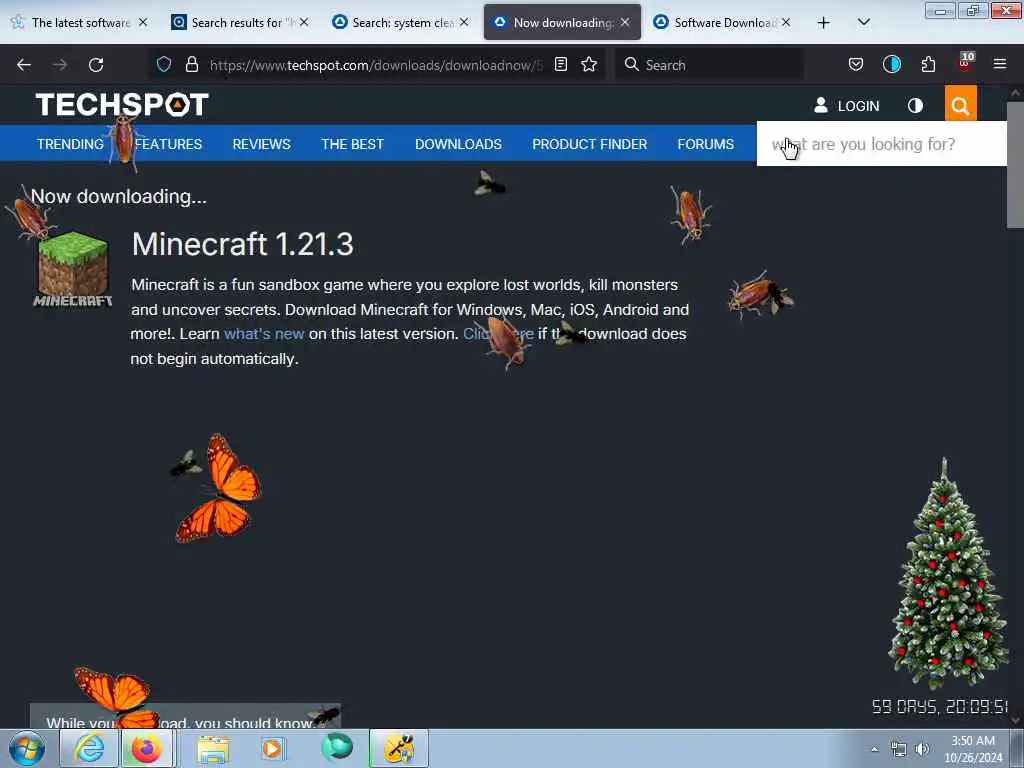
Task: Open a new tab with the plus button
Action: [824, 23]
